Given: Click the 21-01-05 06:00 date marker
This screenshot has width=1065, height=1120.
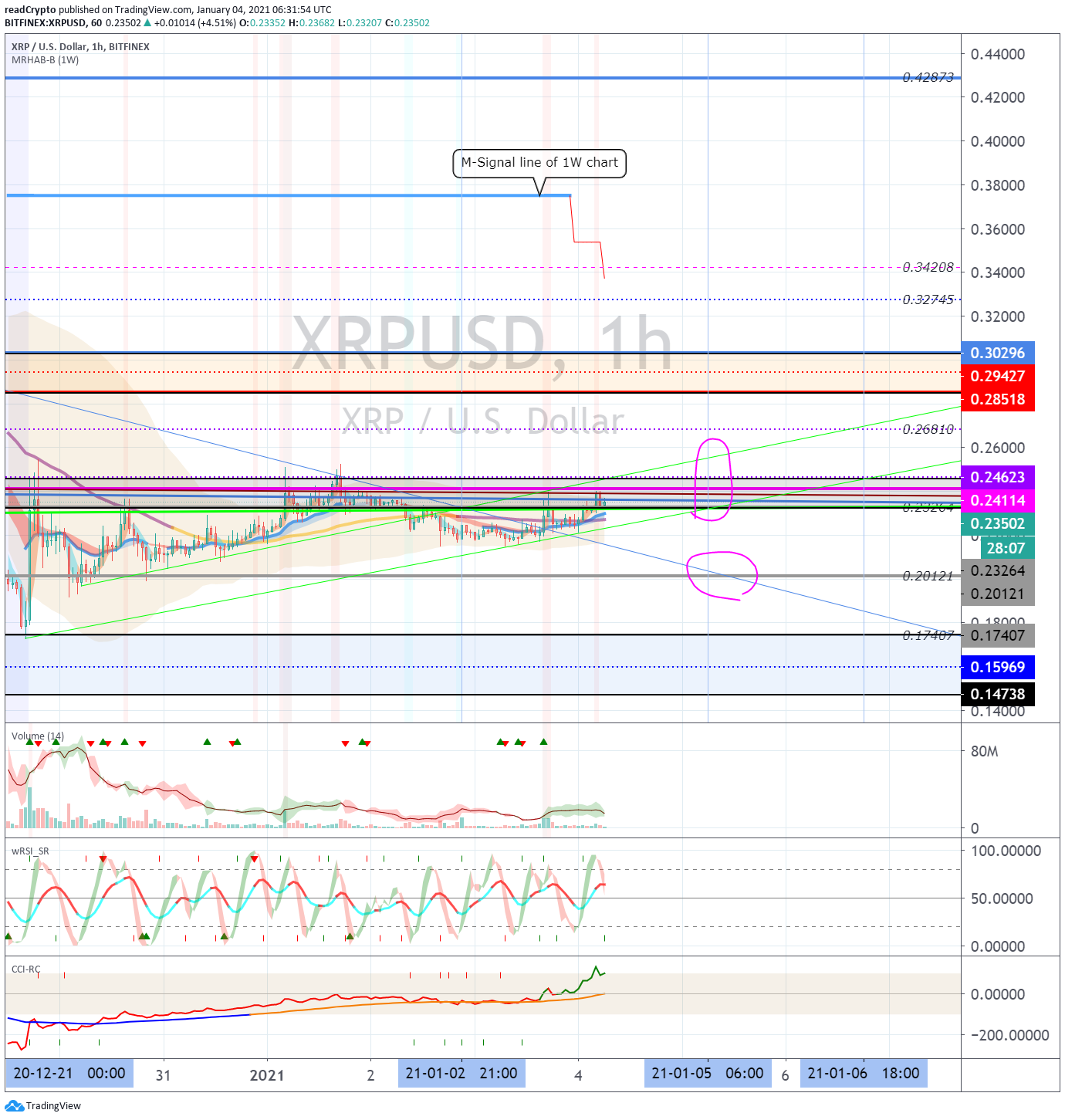Looking at the screenshot, I should [x=708, y=1074].
